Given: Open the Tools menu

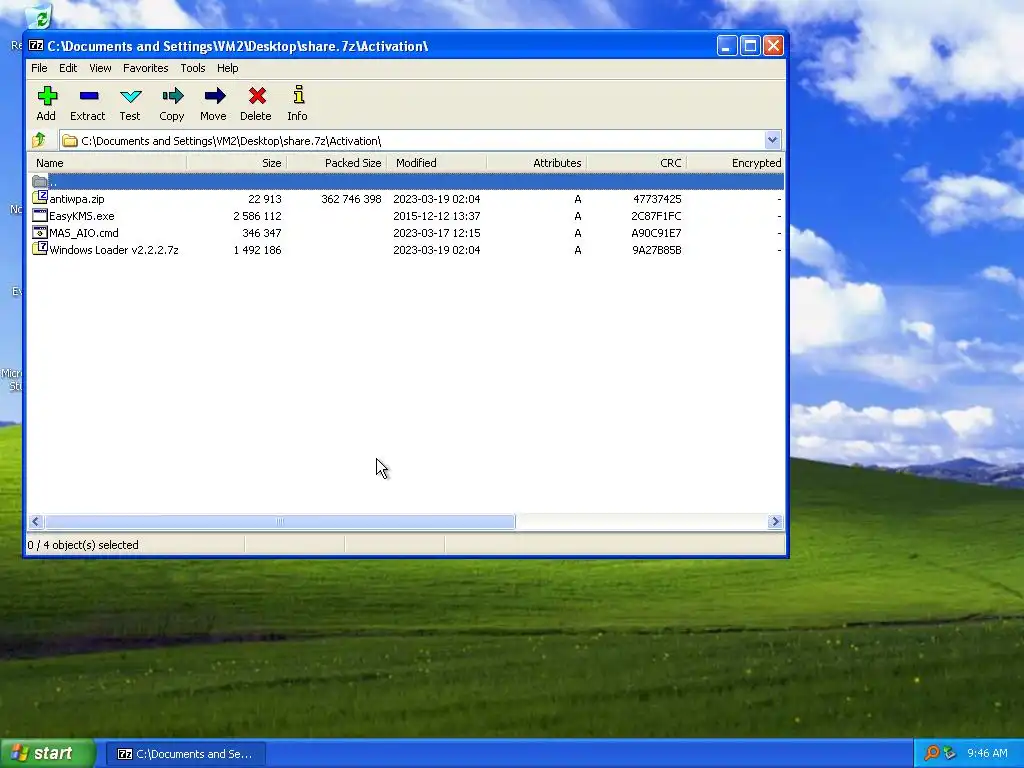Looking at the screenshot, I should tap(193, 68).
